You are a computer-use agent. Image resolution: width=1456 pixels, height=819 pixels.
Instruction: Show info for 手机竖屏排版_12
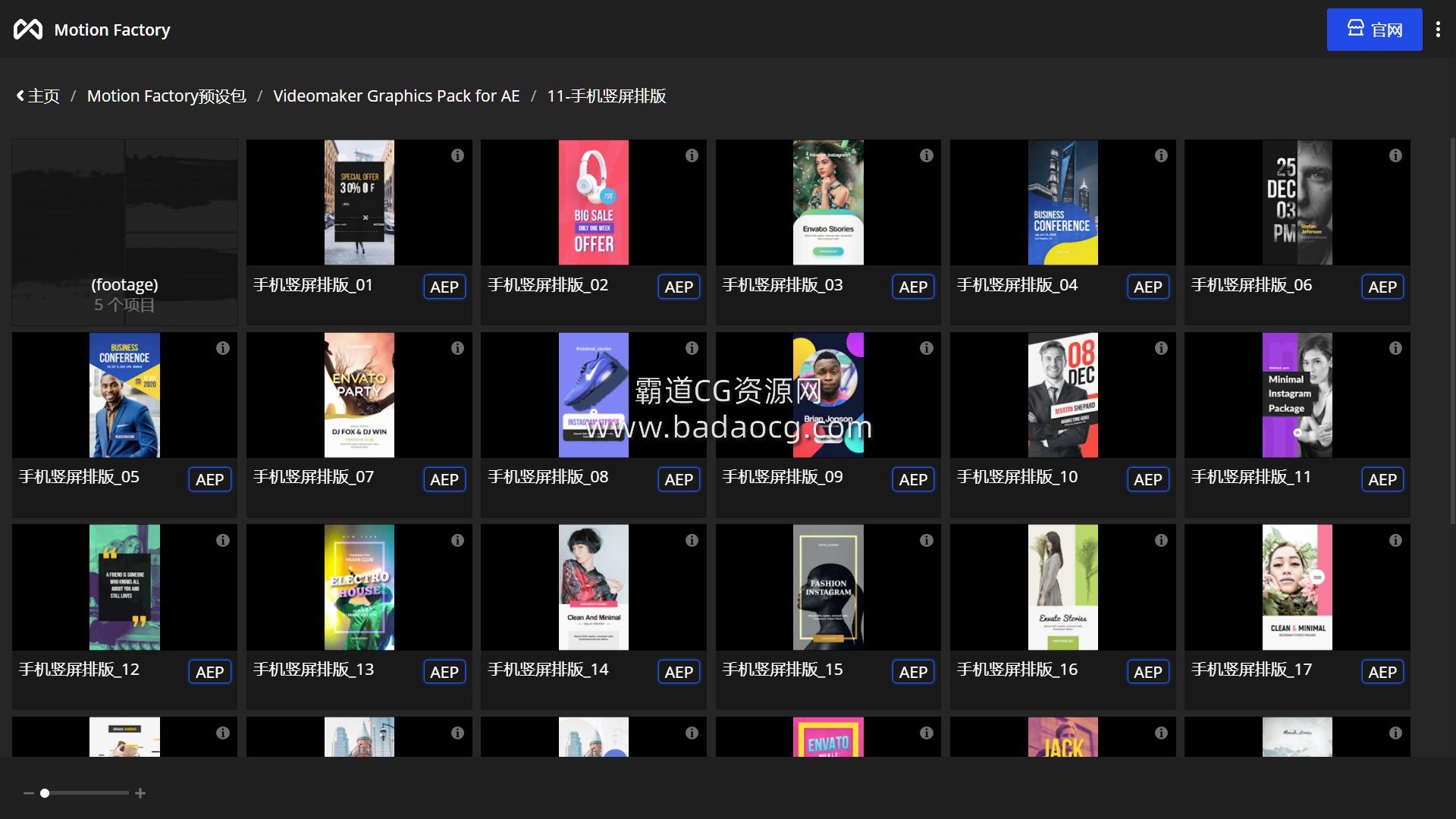pyautogui.click(x=222, y=541)
